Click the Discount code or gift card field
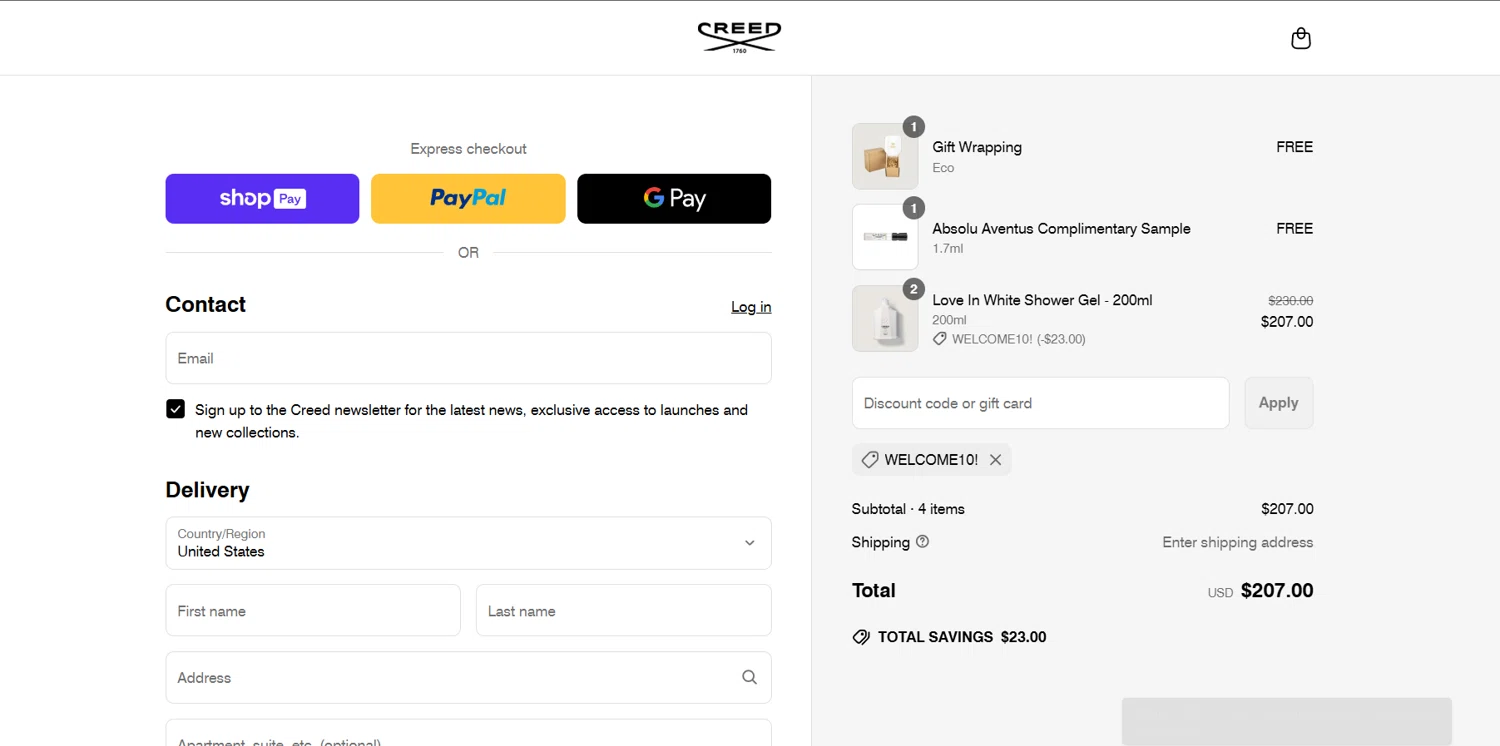 pos(1040,403)
